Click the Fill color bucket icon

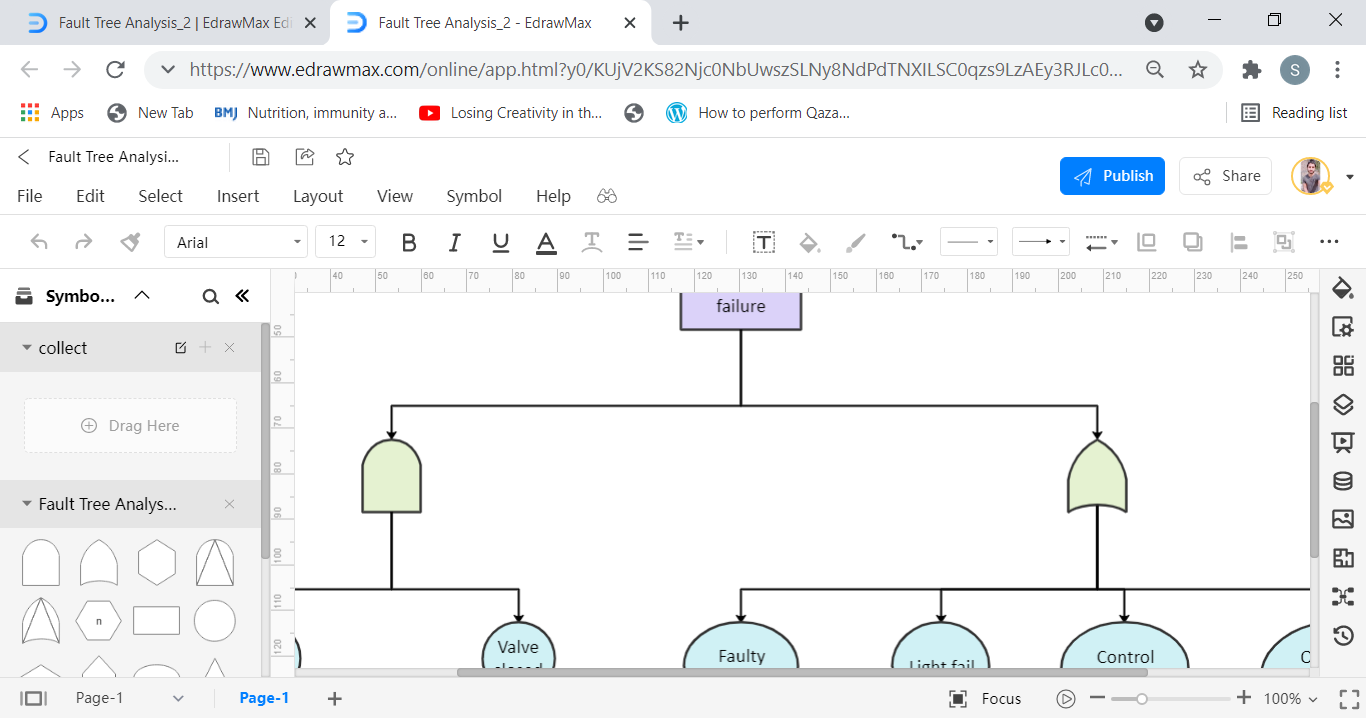(x=809, y=242)
